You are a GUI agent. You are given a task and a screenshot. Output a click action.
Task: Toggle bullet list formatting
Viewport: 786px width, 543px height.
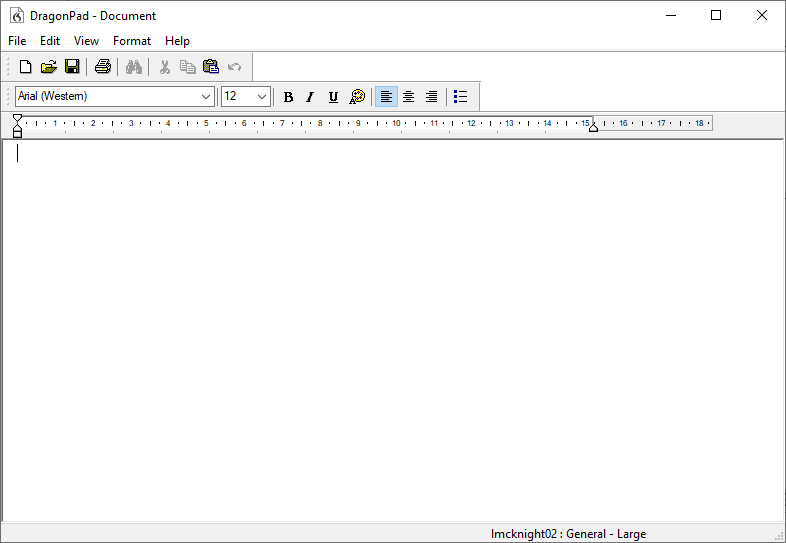coord(460,96)
